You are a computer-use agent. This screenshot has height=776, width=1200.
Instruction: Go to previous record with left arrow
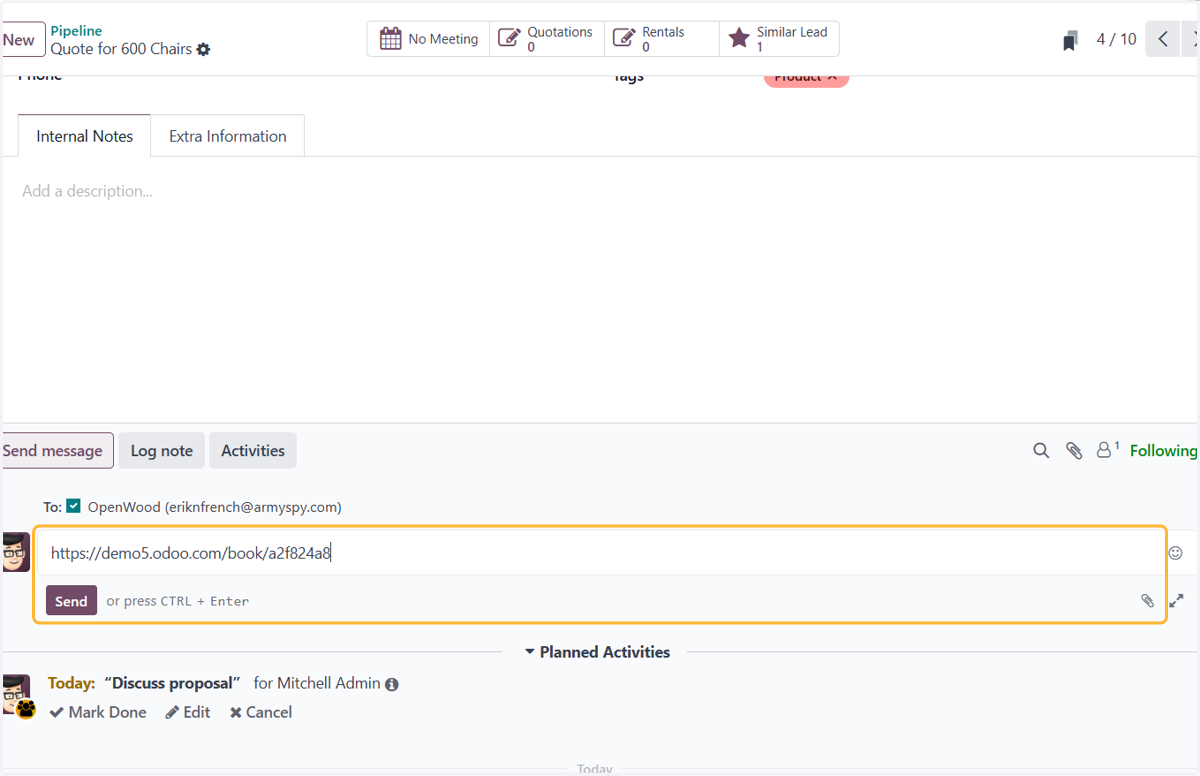[x=1163, y=39]
